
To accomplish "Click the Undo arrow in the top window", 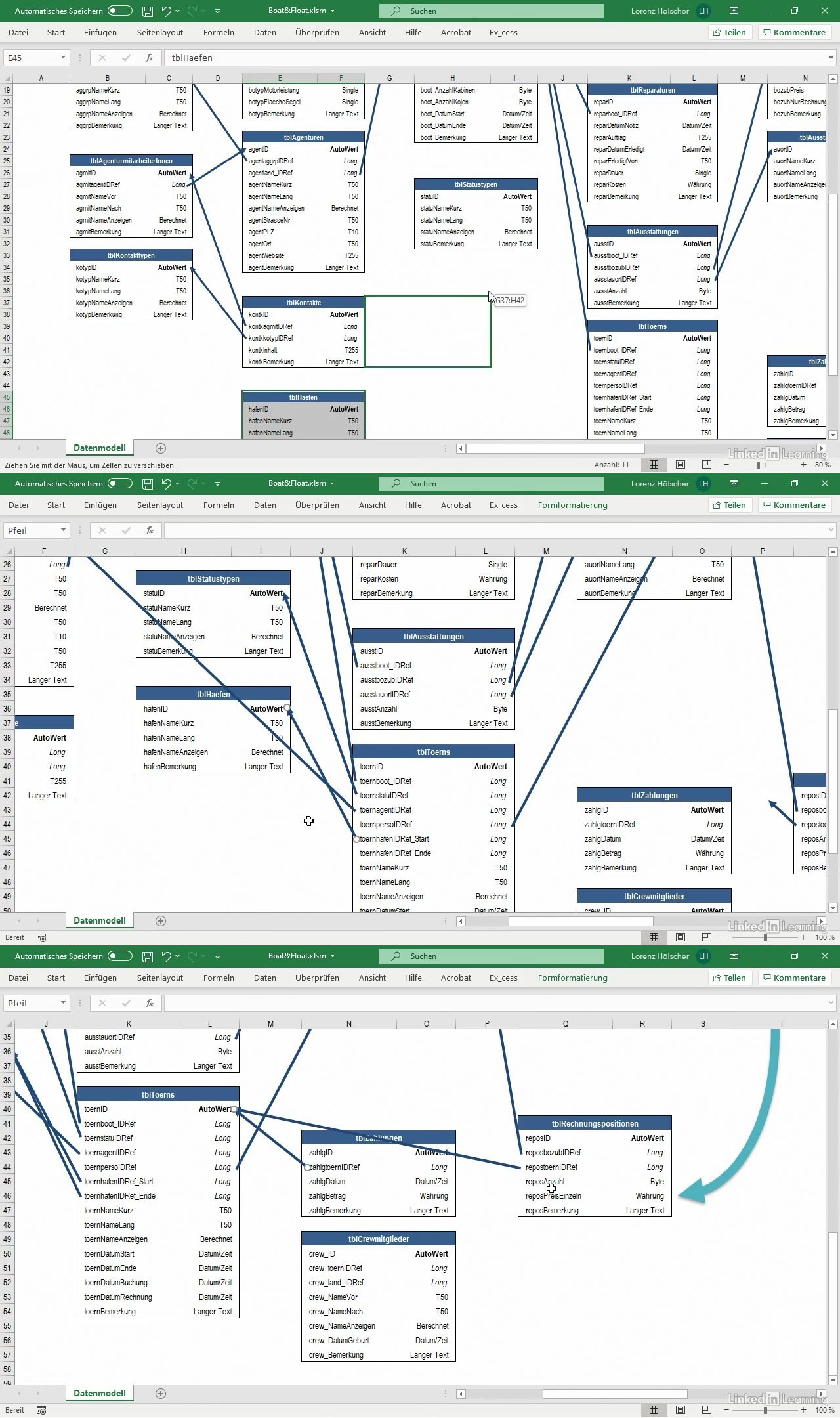I will (167, 11).
